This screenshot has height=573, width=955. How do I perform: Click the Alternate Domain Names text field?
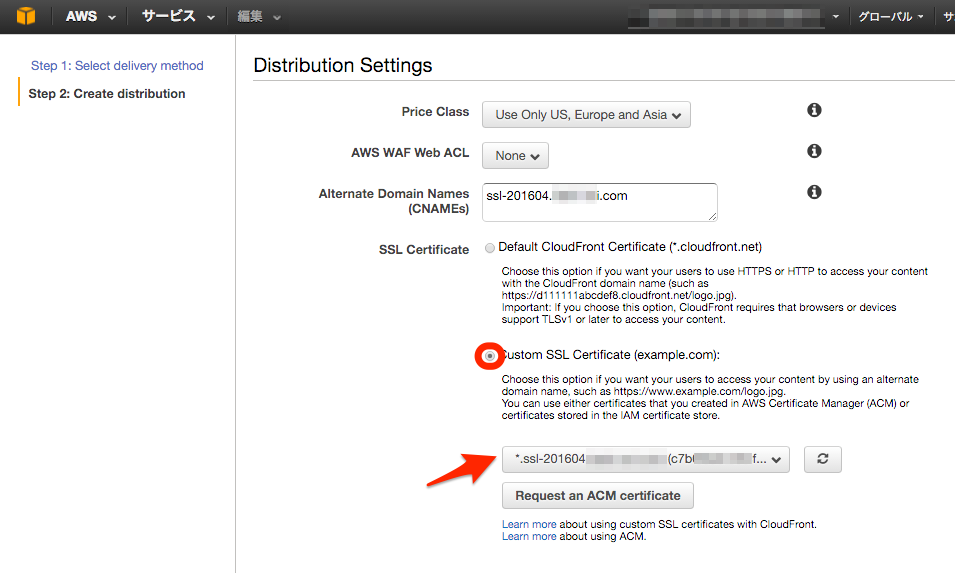[x=599, y=202]
